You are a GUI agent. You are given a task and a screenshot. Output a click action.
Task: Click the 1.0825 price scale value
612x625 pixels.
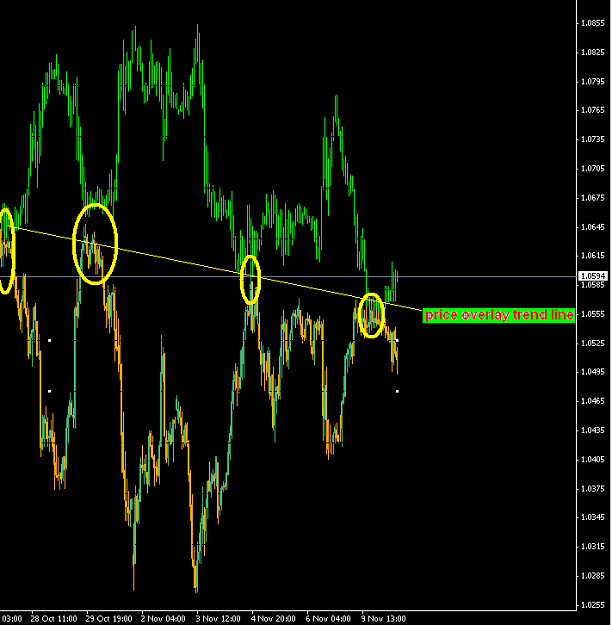593,52
